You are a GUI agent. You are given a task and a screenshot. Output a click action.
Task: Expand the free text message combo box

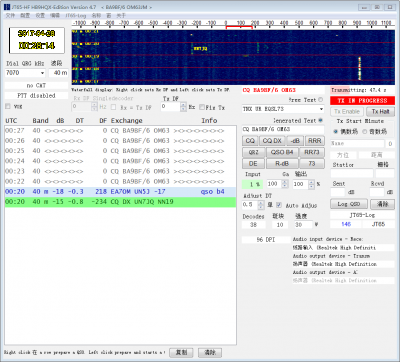point(321,109)
